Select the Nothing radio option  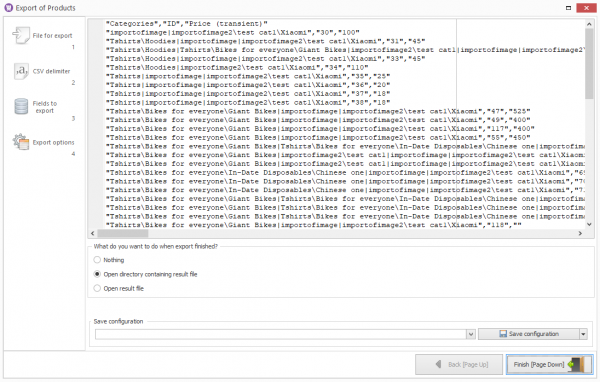coord(97,260)
